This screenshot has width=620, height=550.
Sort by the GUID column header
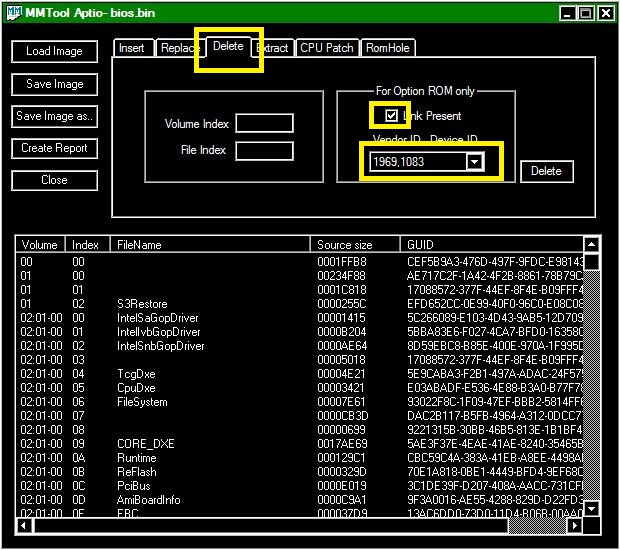coord(492,245)
